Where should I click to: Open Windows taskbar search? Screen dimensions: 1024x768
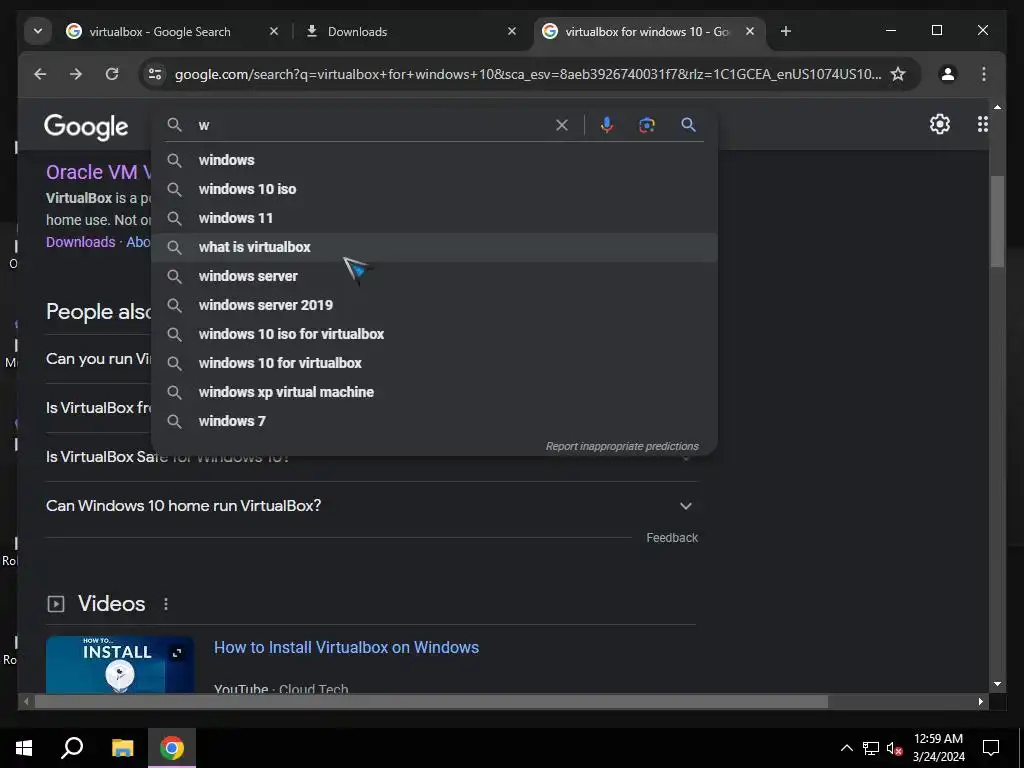[x=72, y=748]
